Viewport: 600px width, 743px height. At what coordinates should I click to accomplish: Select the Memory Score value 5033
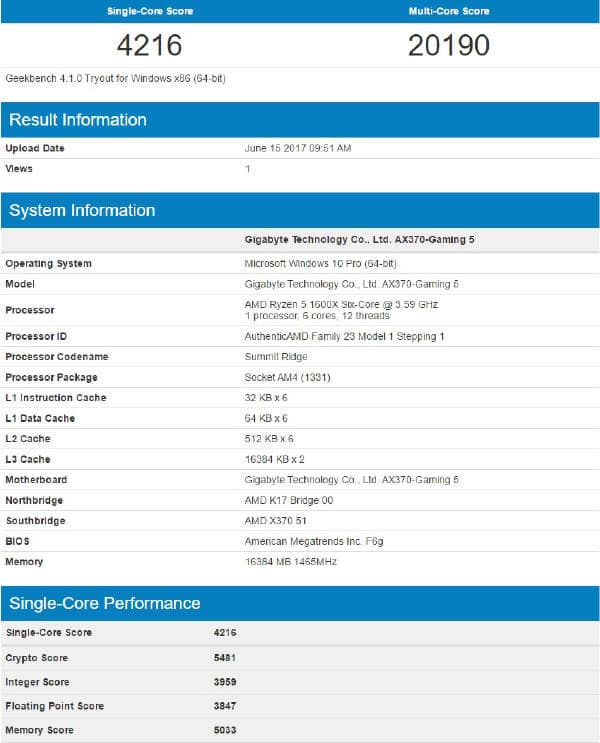tap(225, 731)
